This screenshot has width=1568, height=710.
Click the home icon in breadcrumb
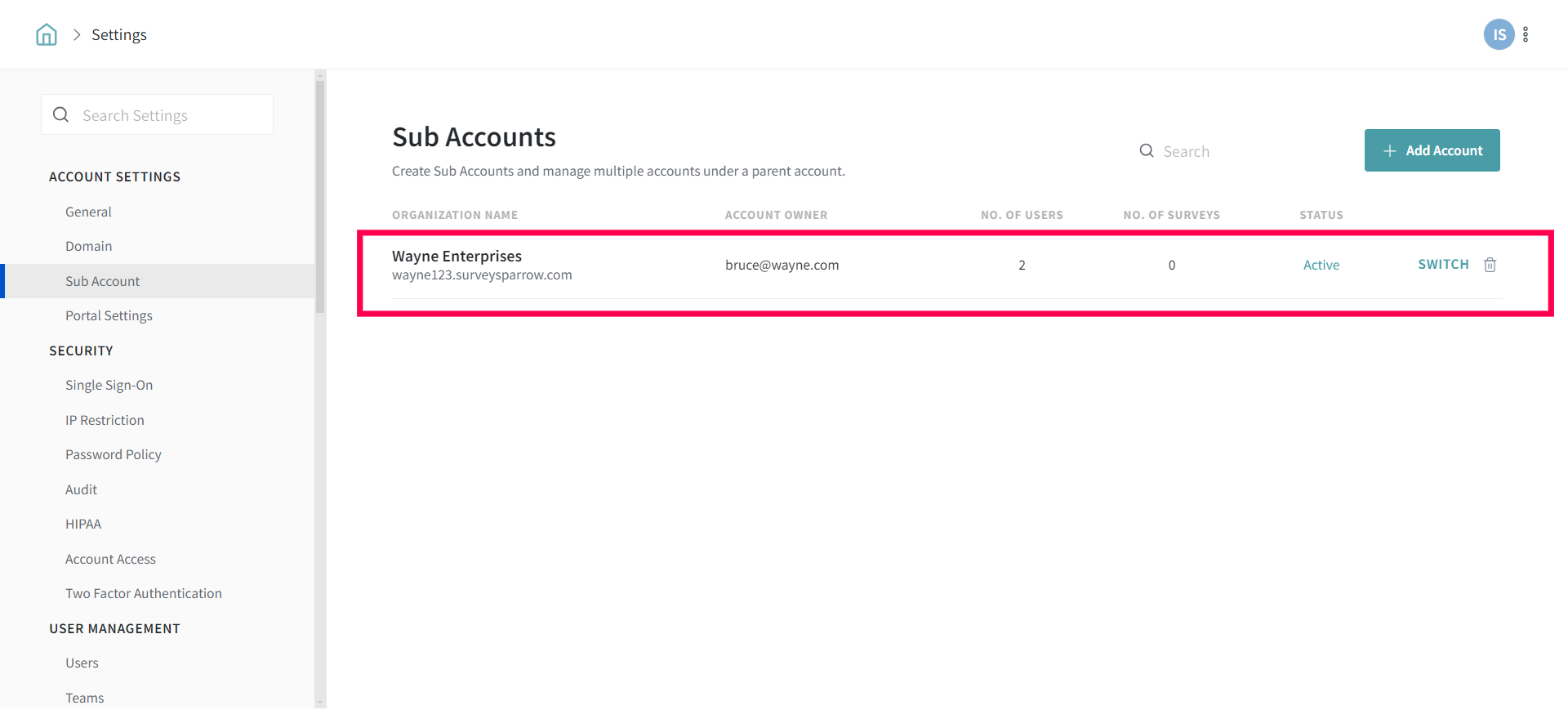[47, 34]
